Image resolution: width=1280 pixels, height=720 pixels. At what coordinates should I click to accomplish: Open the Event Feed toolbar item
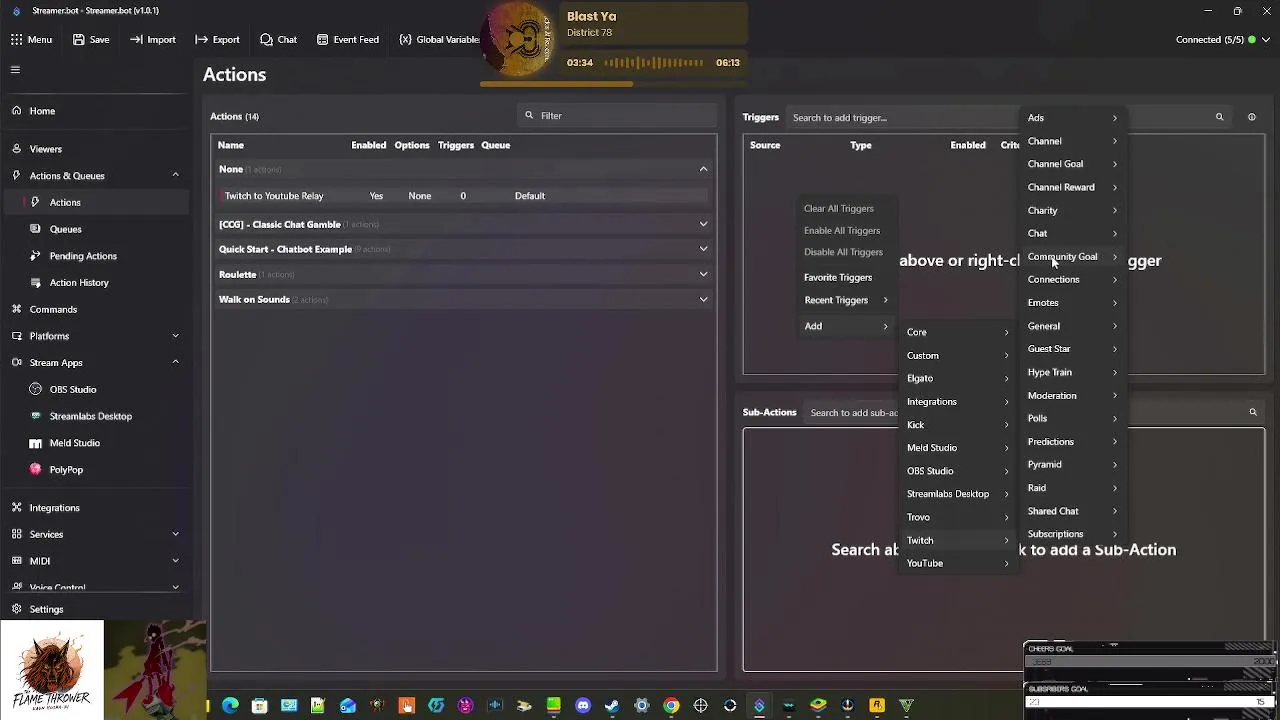[347, 40]
